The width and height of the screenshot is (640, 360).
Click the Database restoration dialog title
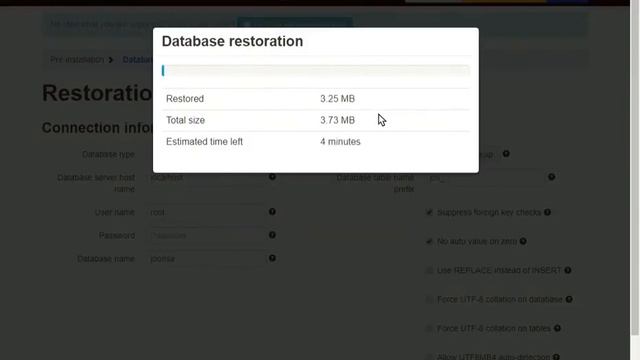coord(232,41)
